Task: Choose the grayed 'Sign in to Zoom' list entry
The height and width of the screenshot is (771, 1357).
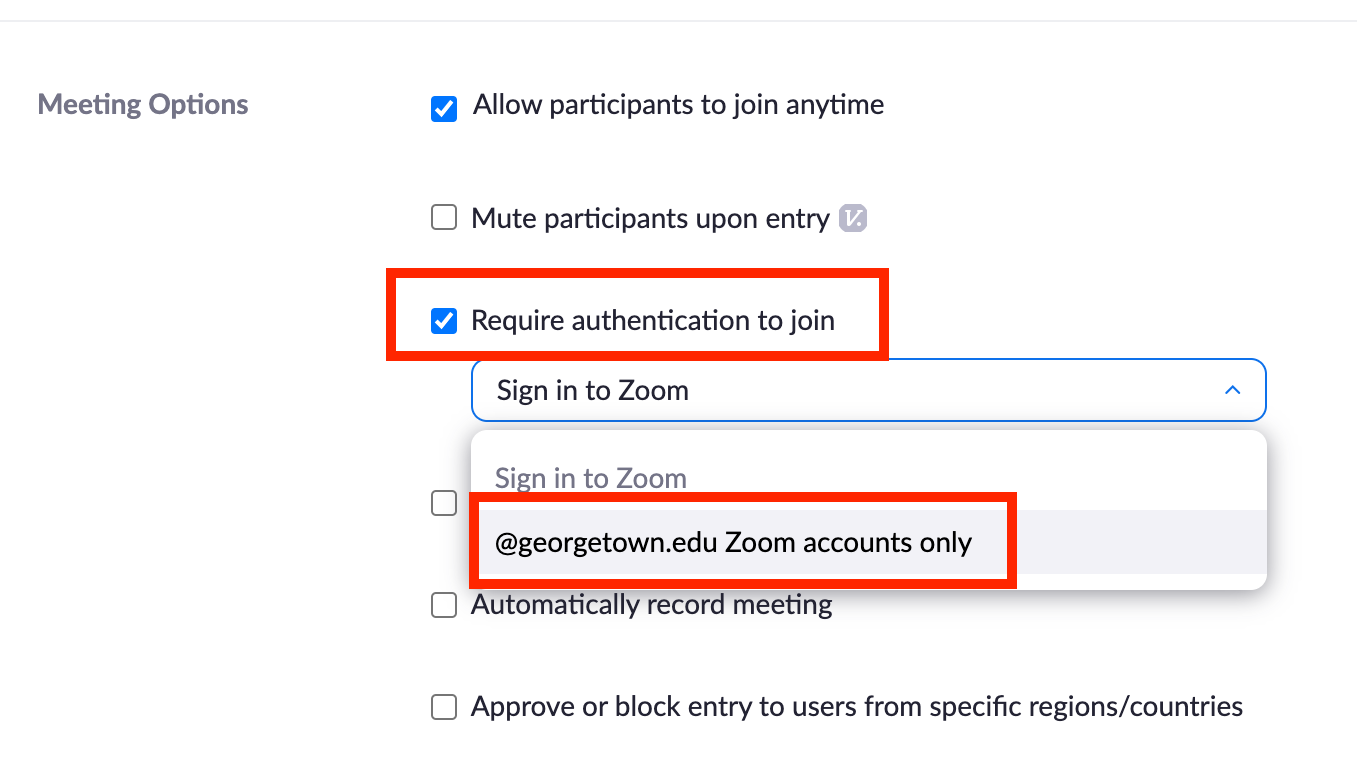Action: pos(591,478)
